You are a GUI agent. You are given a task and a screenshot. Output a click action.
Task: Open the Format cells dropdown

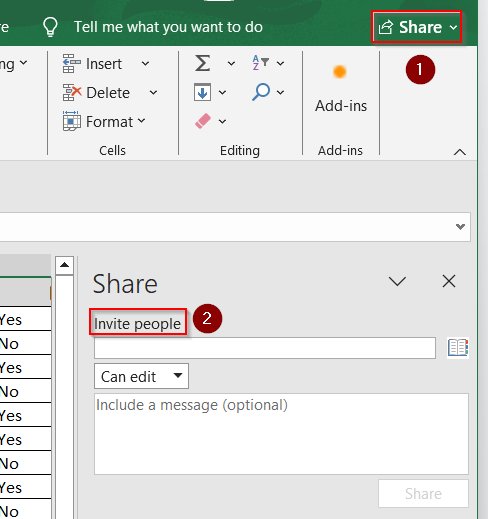click(x=104, y=121)
